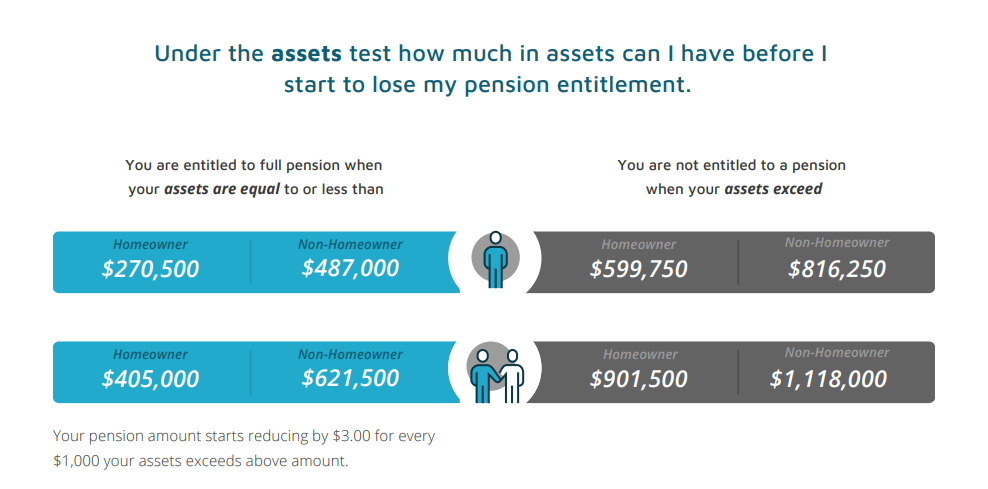The width and height of the screenshot is (988, 489).
Task: Click the bold 'assets' word in heading
Action: 306,54
